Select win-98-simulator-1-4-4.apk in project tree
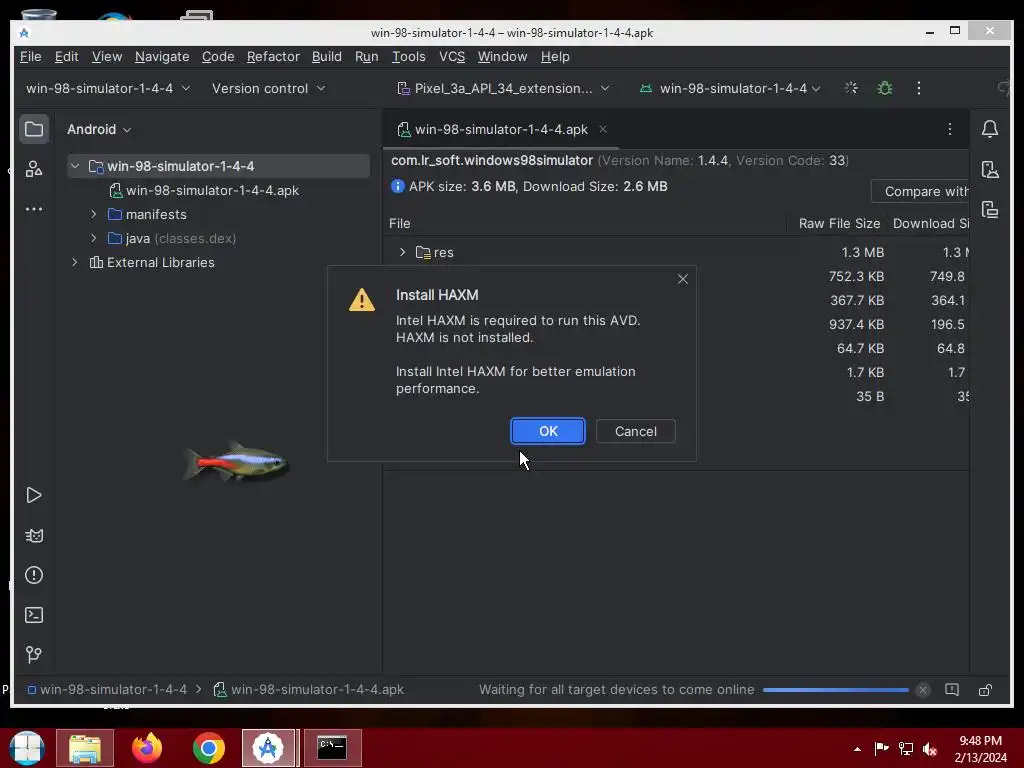This screenshot has height=768, width=1024. (212, 190)
